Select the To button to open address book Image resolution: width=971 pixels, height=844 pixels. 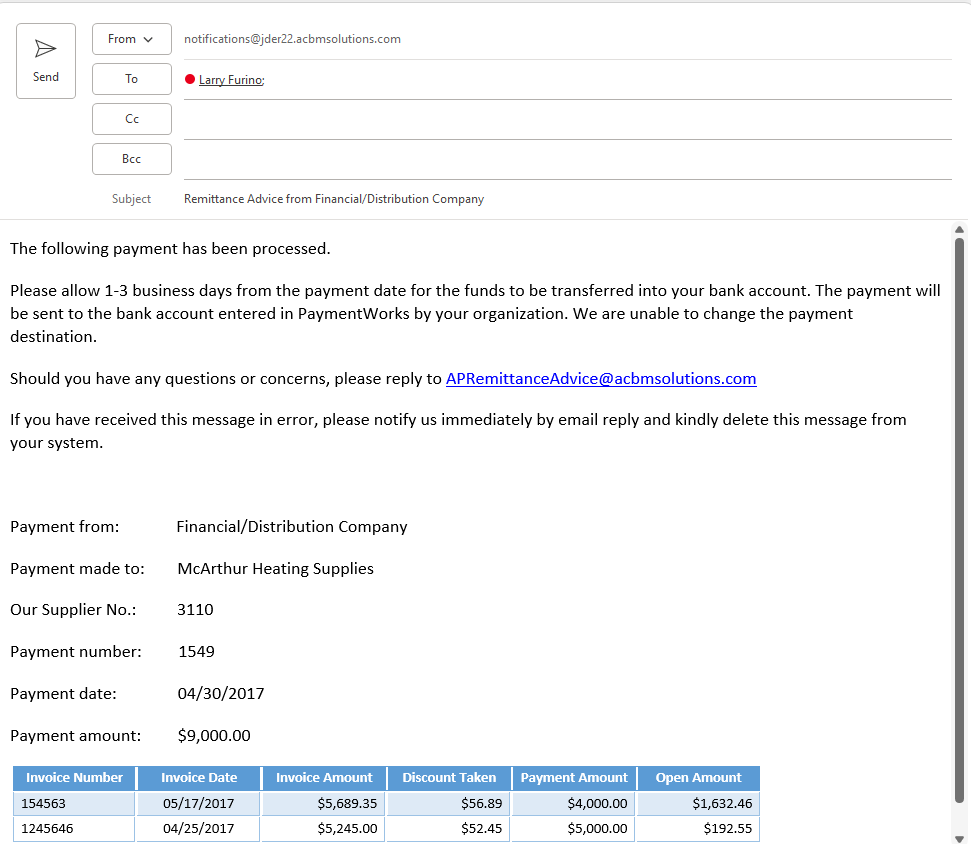131,78
